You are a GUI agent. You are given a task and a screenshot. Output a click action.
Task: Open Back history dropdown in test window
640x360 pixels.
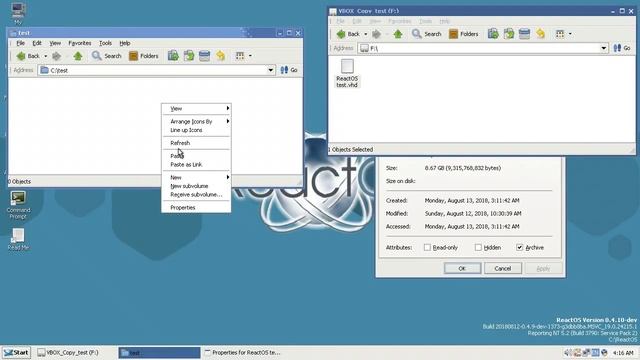coord(45,56)
